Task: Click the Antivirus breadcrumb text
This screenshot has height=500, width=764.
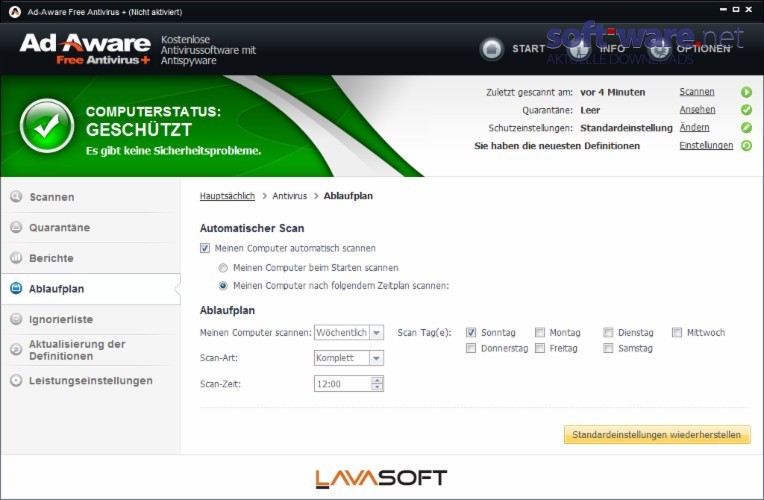Action: click(x=289, y=196)
